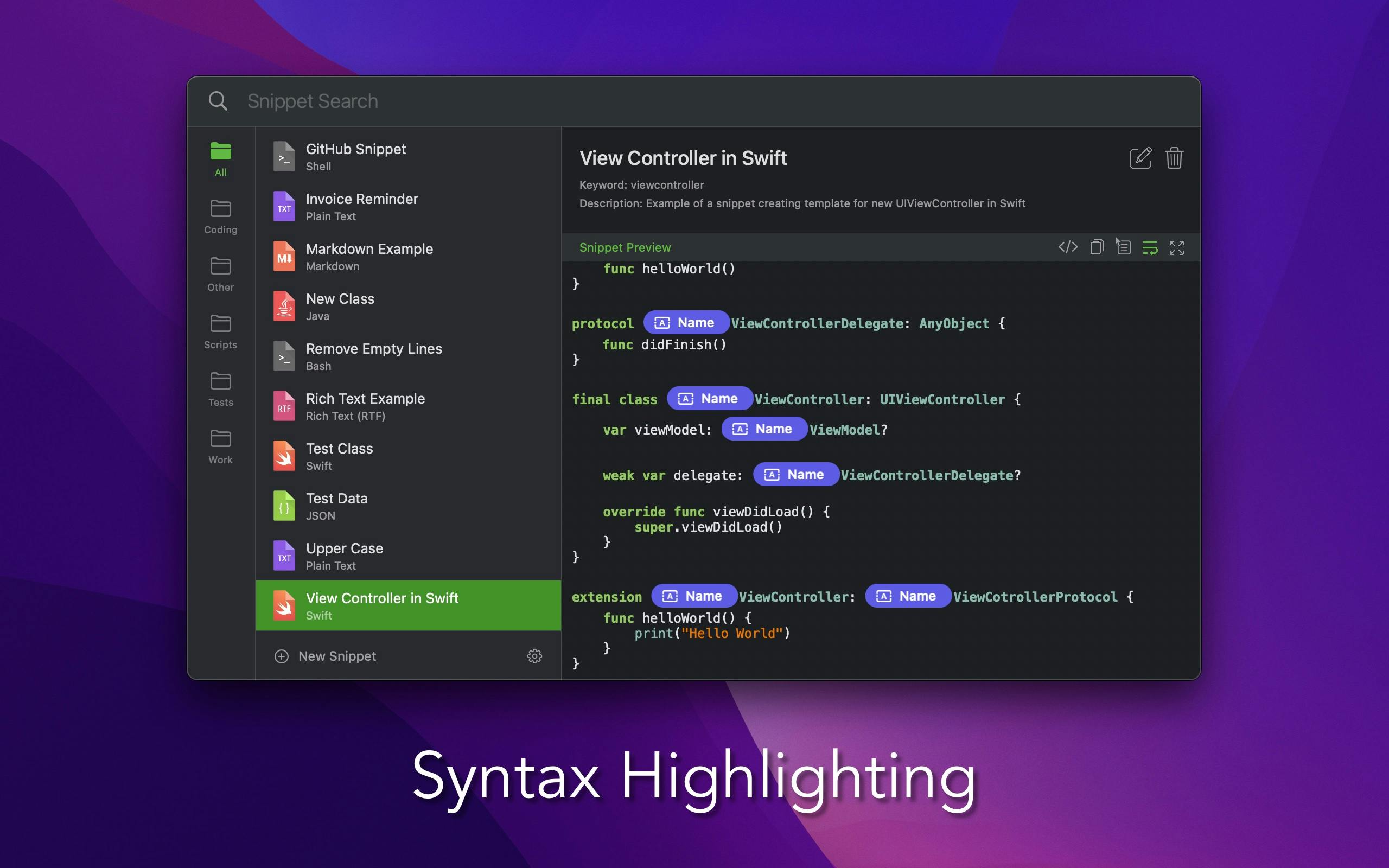1389x868 pixels.
Task: Click the Name placeholder in the delegate line
Action: tap(795, 474)
